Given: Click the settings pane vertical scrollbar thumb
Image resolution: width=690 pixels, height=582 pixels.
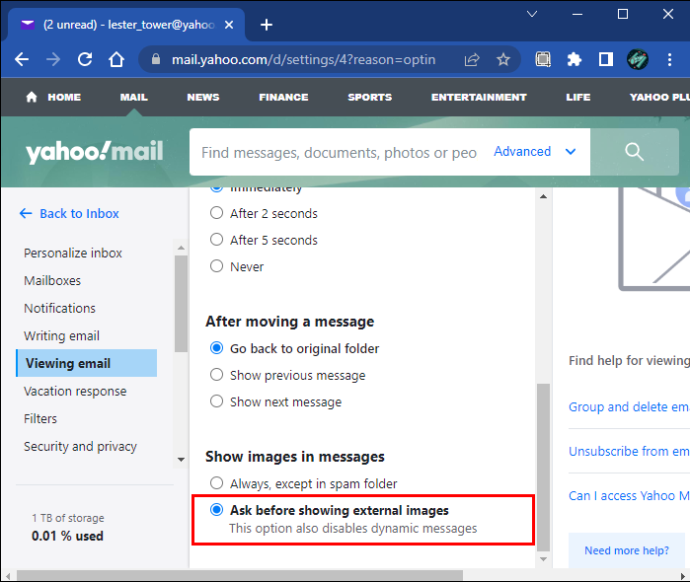Looking at the screenshot, I should point(543,467).
